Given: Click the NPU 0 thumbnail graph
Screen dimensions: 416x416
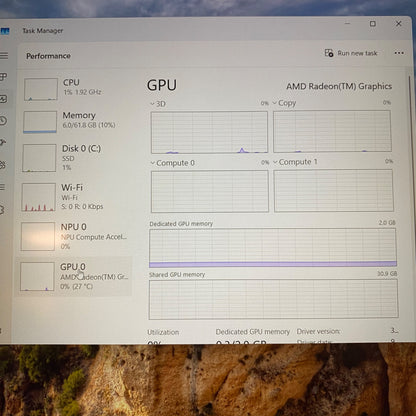Looking at the screenshot, I should [x=38, y=236].
